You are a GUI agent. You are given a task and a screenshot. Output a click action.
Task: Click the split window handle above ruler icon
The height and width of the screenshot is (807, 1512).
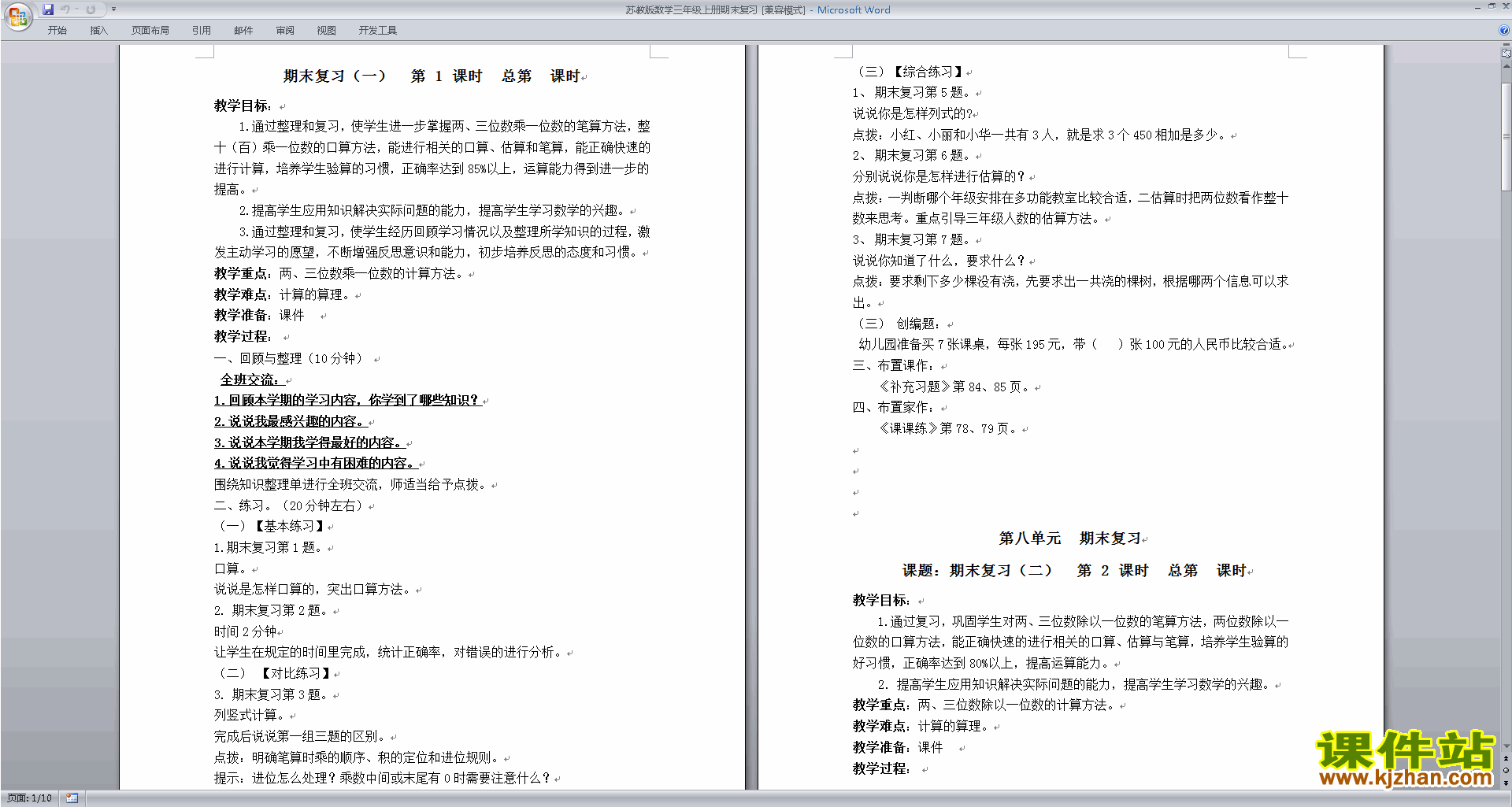click(x=1506, y=45)
